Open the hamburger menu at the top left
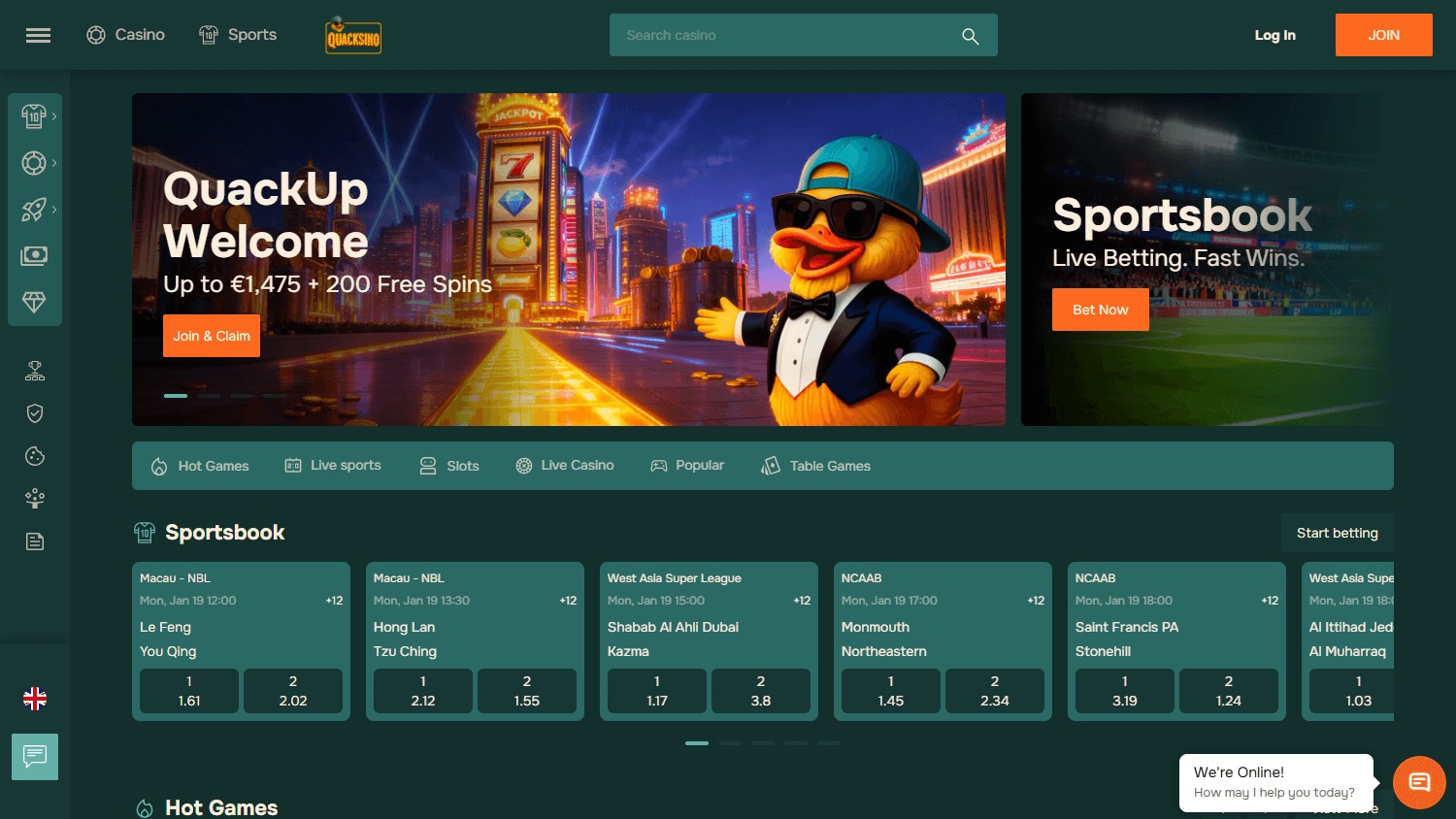The width and height of the screenshot is (1456, 819). click(38, 35)
